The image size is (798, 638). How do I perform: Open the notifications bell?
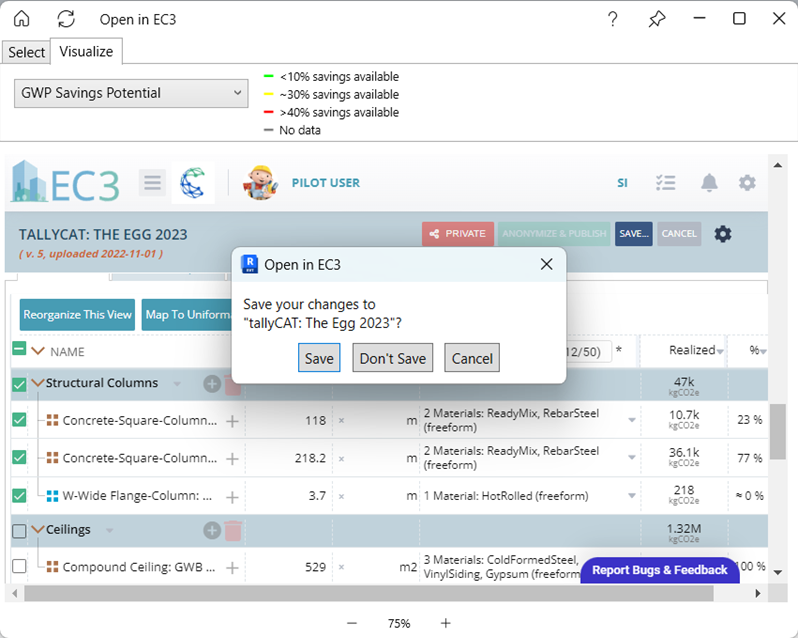[709, 183]
